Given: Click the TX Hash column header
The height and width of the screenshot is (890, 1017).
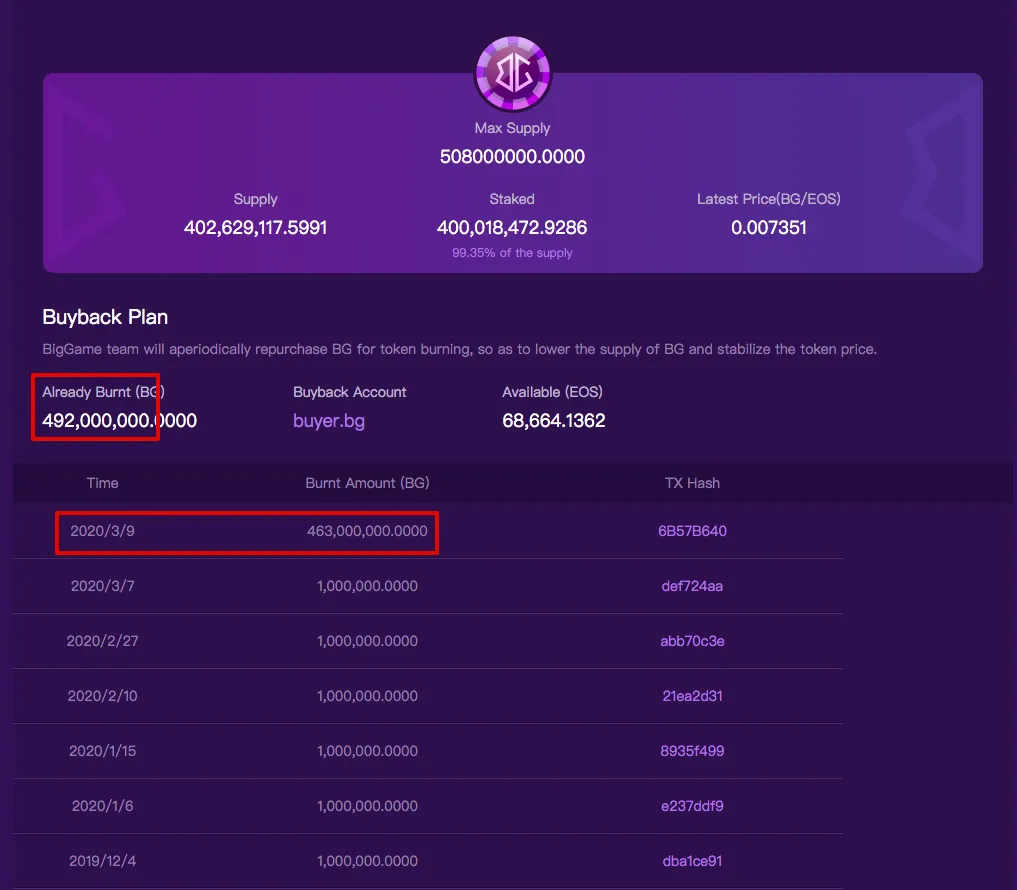Looking at the screenshot, I should click(x=692, y=483).
